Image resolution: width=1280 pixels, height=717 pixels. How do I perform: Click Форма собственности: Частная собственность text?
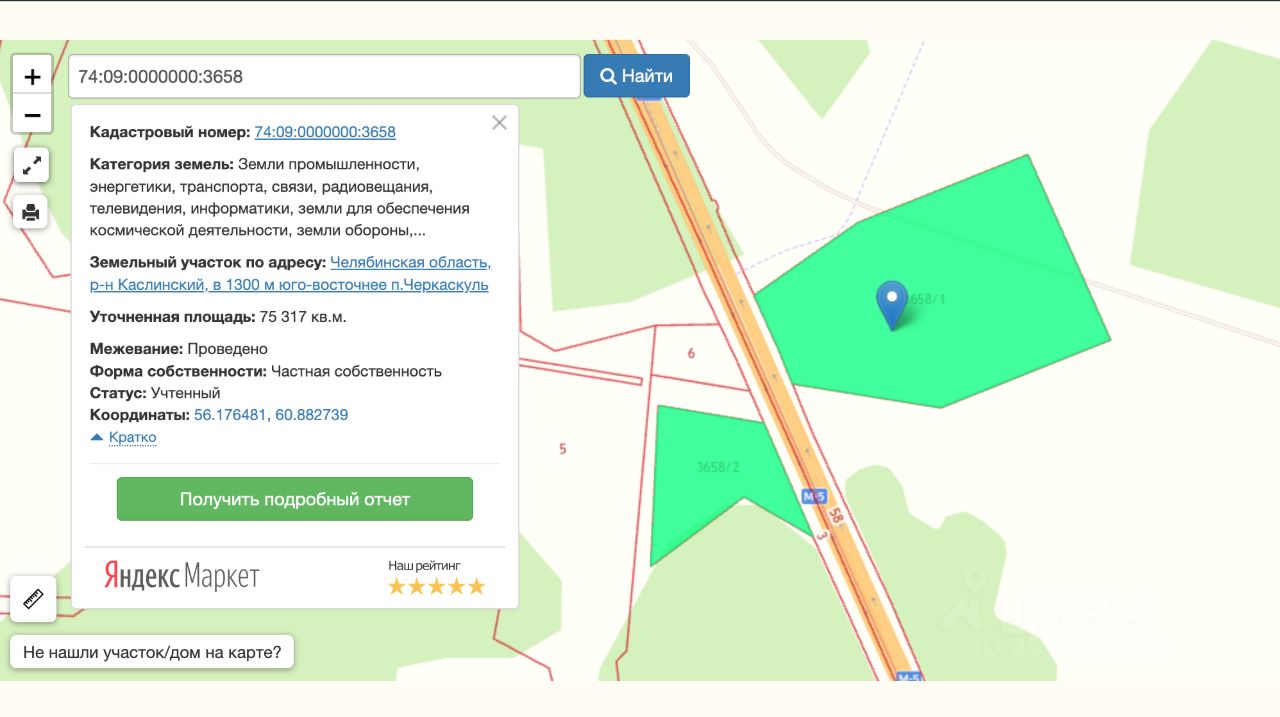click(x=266, y=371)
